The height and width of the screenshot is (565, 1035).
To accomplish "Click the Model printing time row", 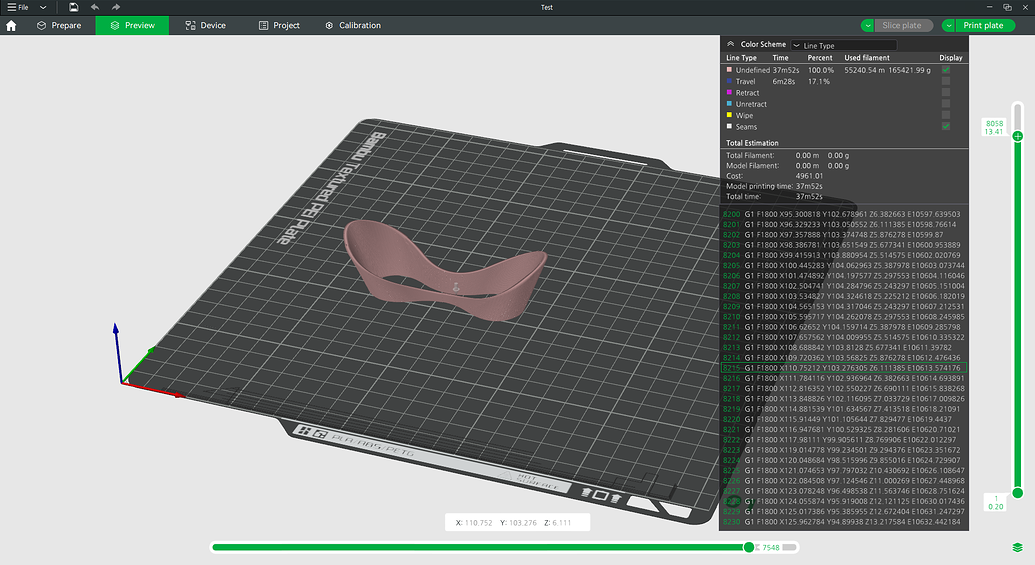I will (x=774, y=186).
